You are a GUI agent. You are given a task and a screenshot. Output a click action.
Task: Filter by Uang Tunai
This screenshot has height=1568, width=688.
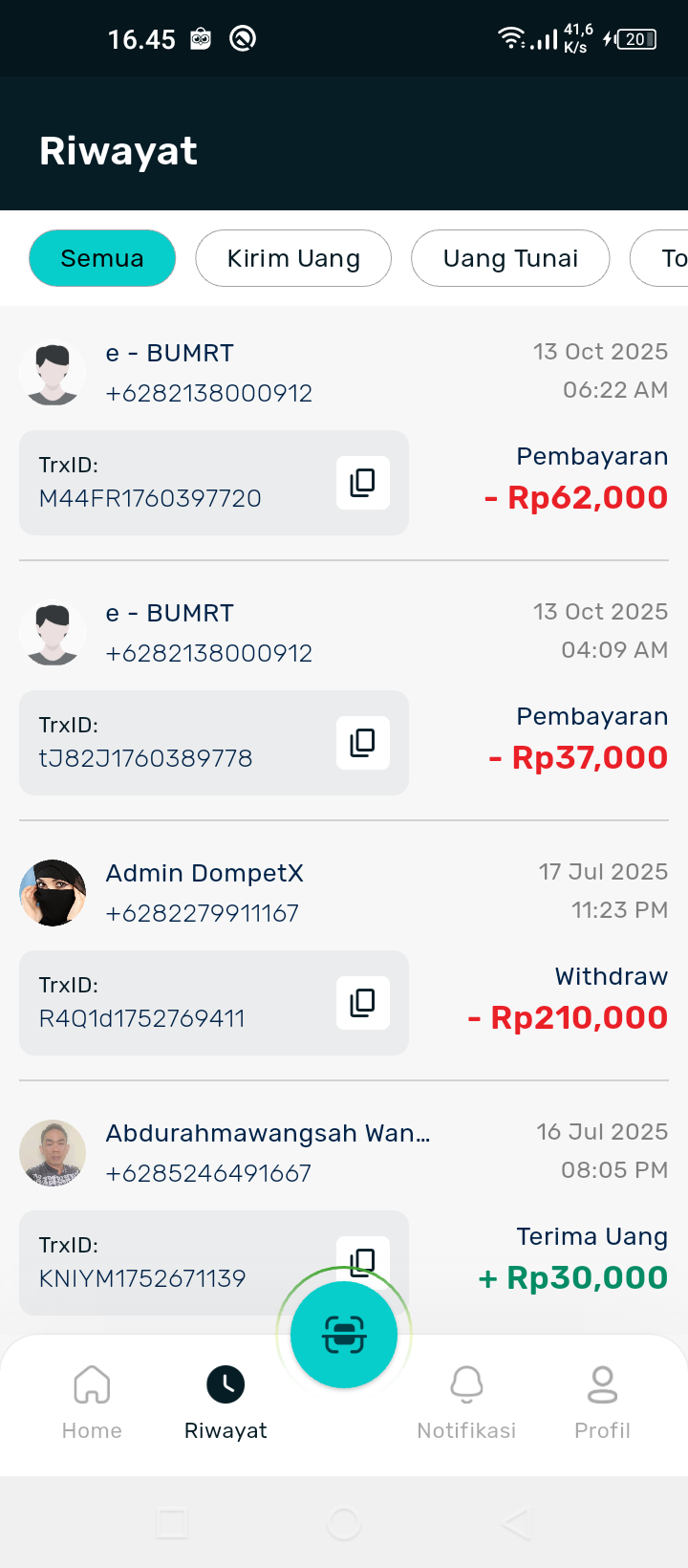tap(510, 258)
